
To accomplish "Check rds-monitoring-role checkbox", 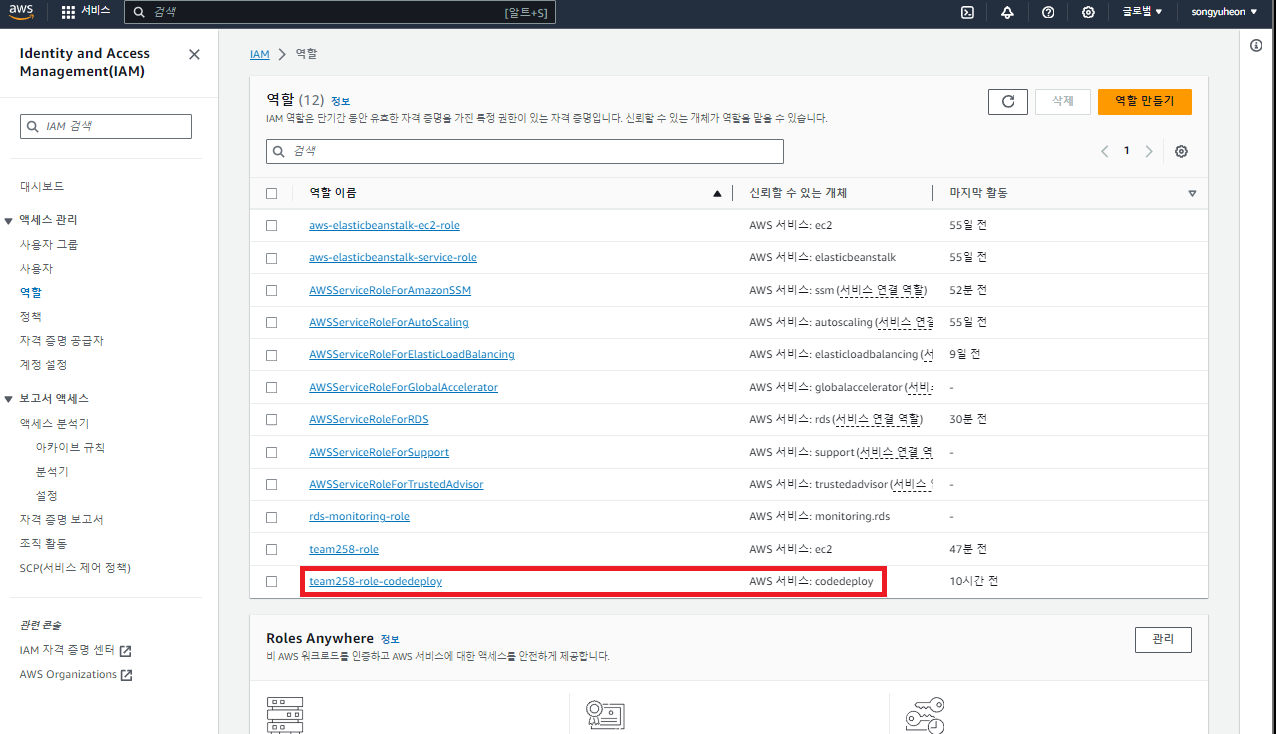I will [x=272, y=516].
